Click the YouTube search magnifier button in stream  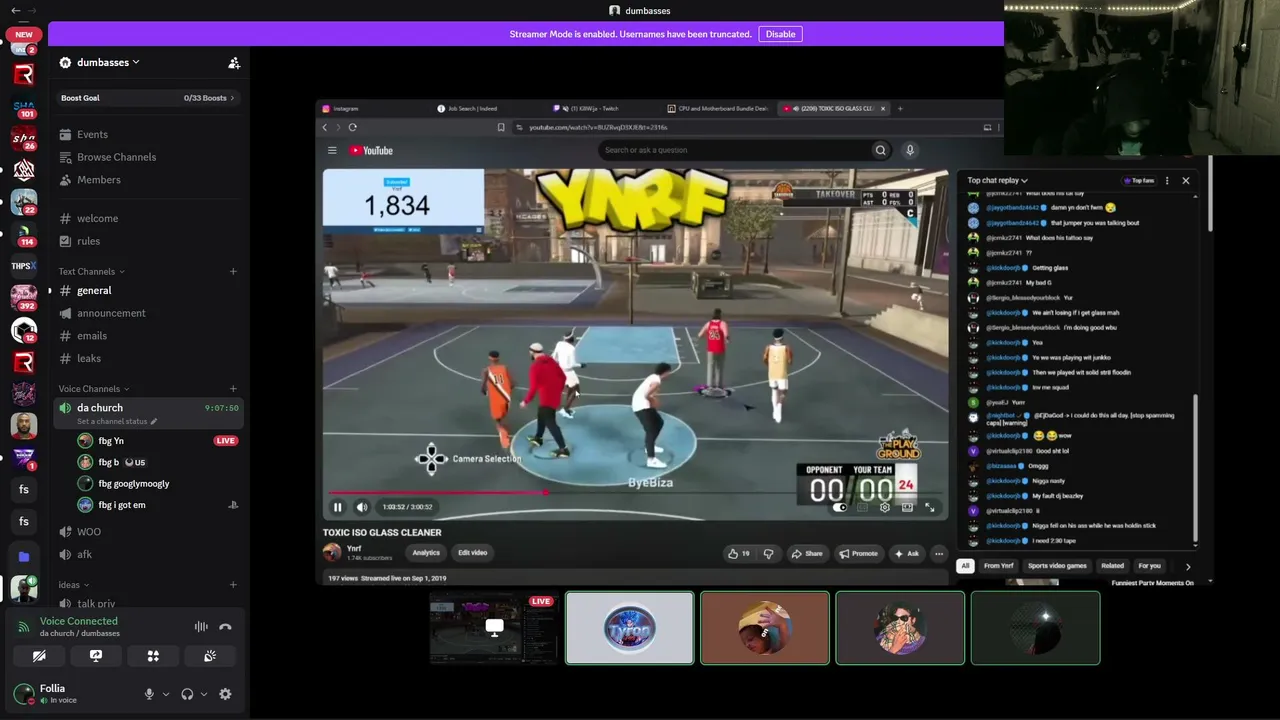880,150
